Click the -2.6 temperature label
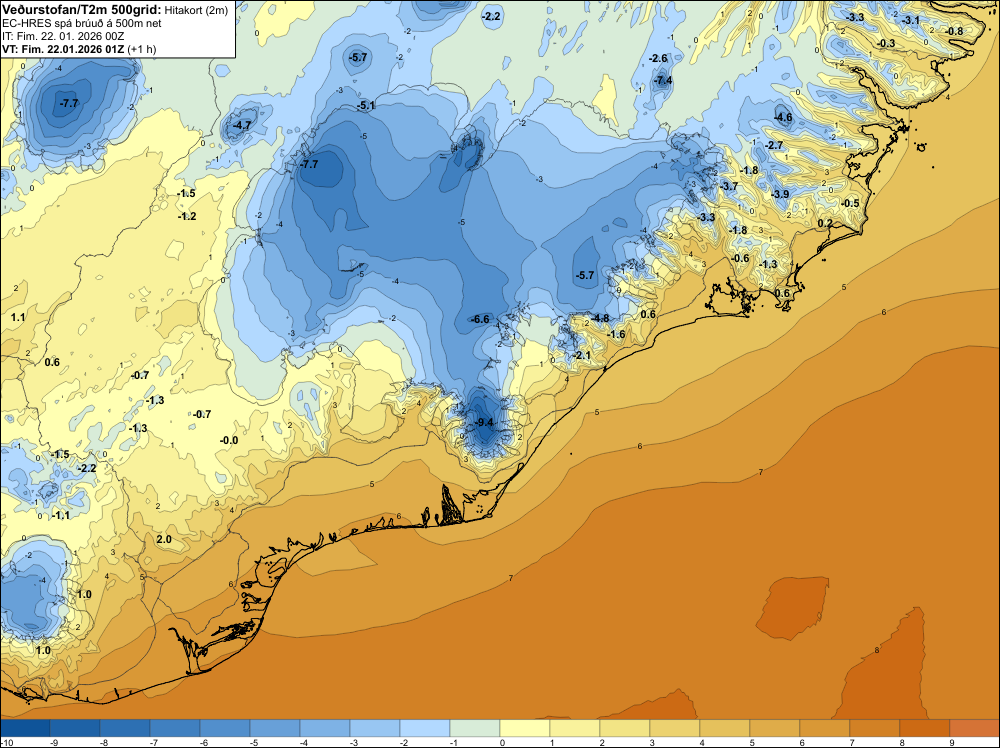This screenshot has width=1000, height=748. (x=658, y=58)
